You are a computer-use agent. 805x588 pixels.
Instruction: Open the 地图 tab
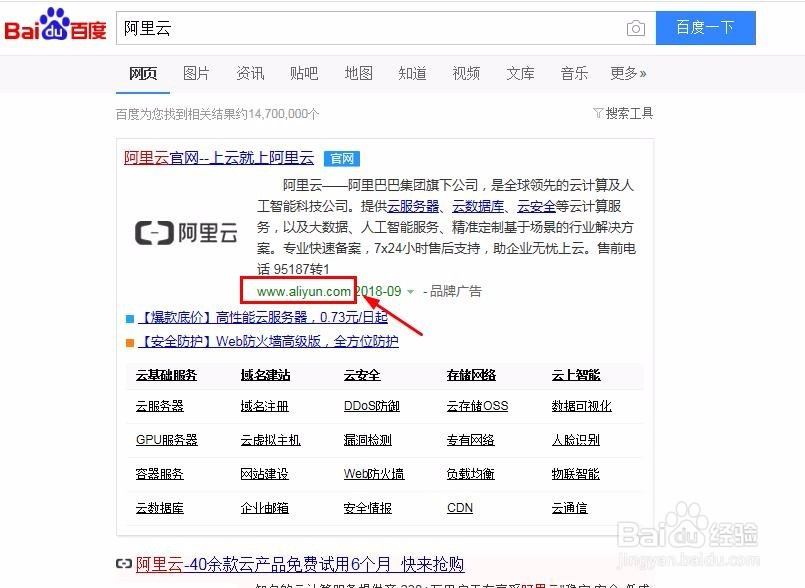358,73
